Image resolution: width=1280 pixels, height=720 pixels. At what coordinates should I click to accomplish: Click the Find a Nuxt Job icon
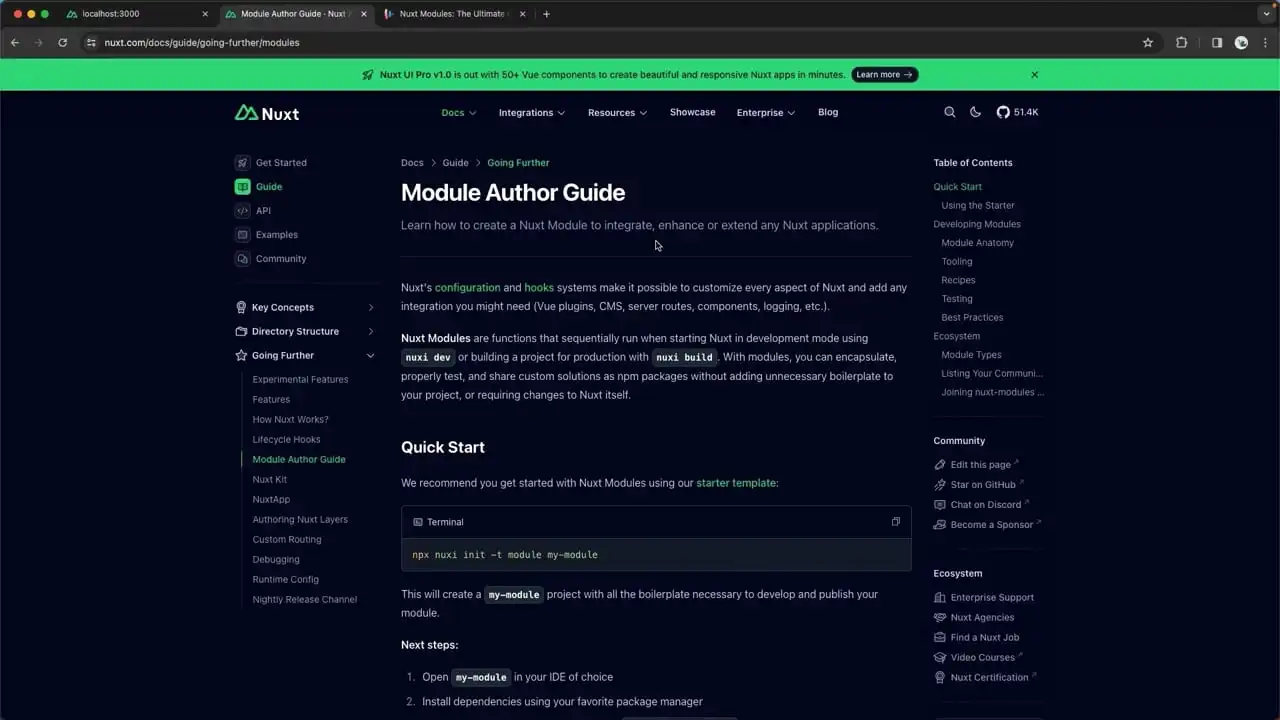tap(940, 637)
